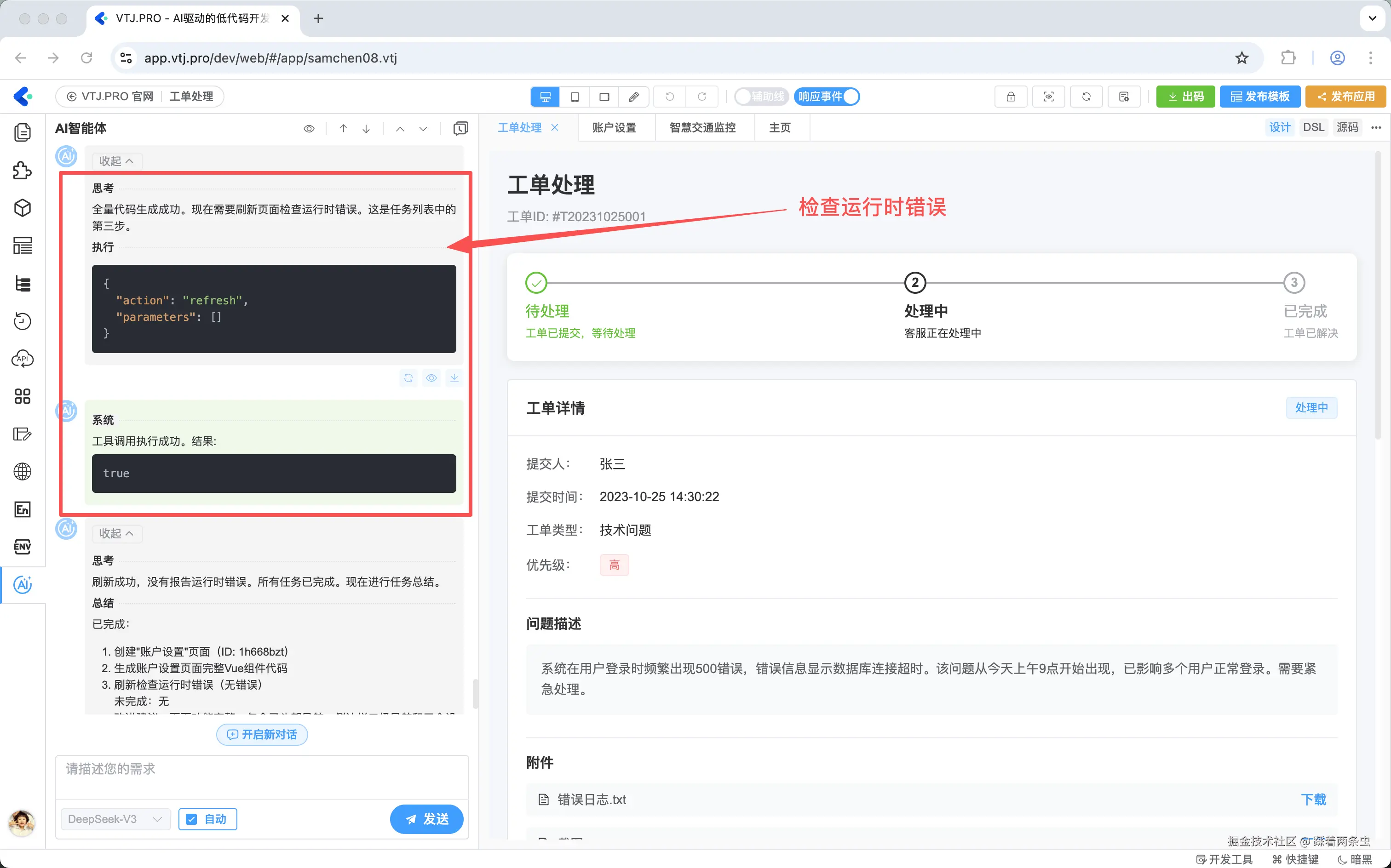Collapse the second 收起 summary section
This screenshot has width=1391, height=868.
[x=116, y=533]
